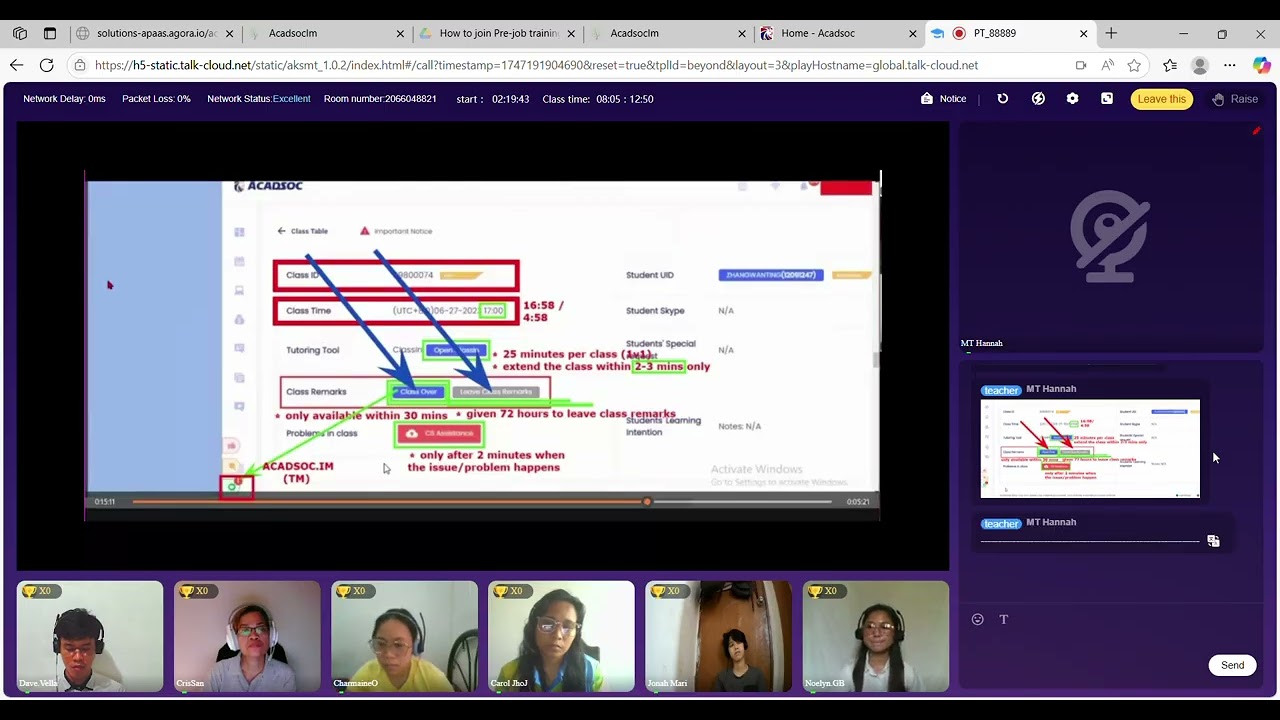
Task: Click the browser address bar URL
Action: pos(536,65)
